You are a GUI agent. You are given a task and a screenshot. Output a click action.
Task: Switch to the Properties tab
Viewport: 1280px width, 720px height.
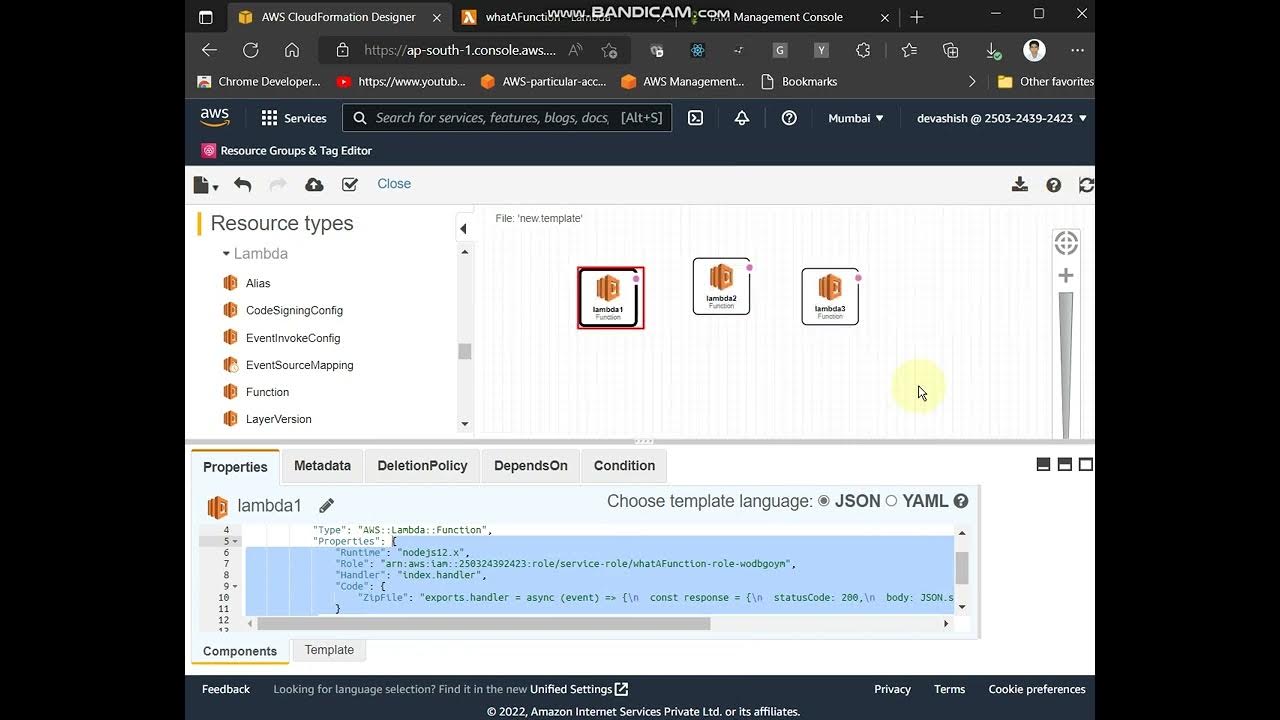pos(235,467)
